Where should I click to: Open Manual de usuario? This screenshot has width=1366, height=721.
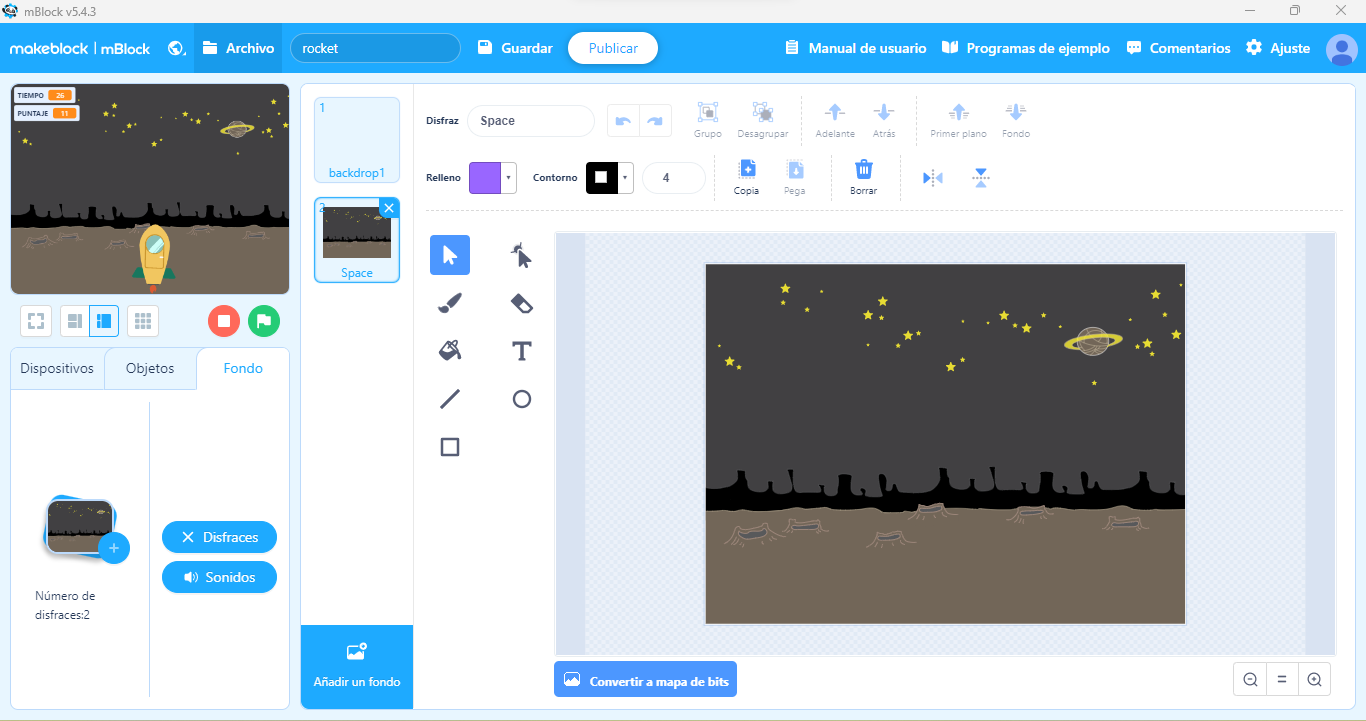point(856,48)
